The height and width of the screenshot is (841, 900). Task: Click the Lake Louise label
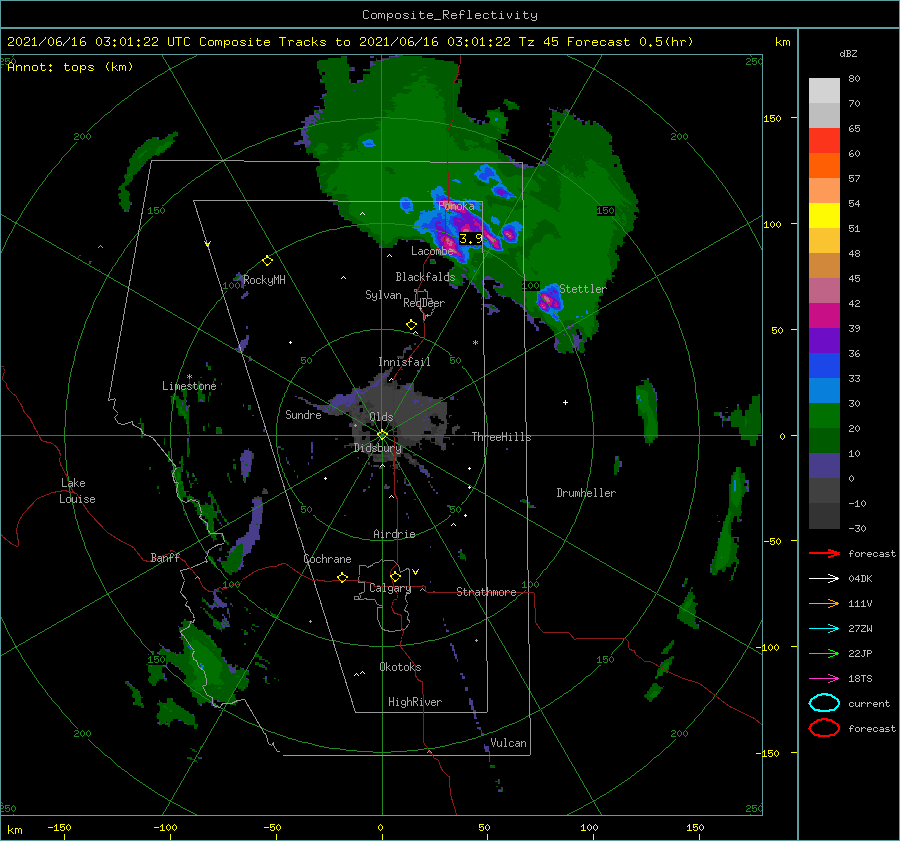pos(77,491)
